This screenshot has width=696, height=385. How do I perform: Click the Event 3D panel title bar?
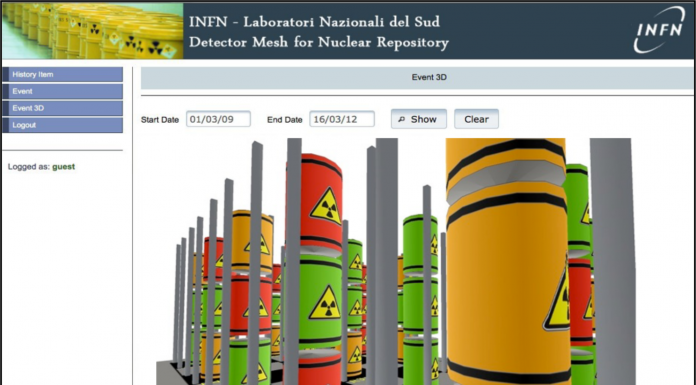417,77
